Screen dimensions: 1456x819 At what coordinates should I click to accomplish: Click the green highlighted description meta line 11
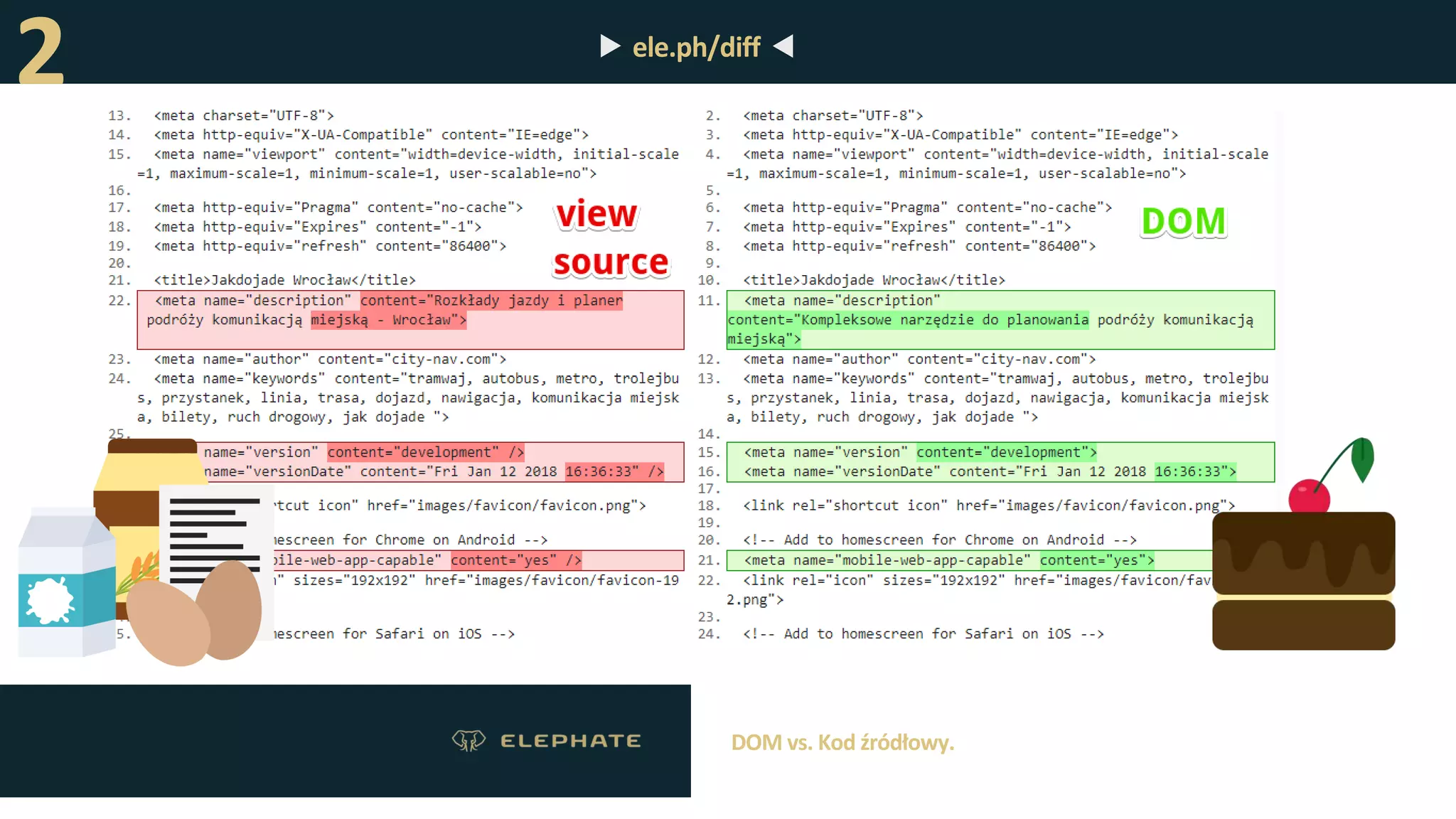[1000, 319]
